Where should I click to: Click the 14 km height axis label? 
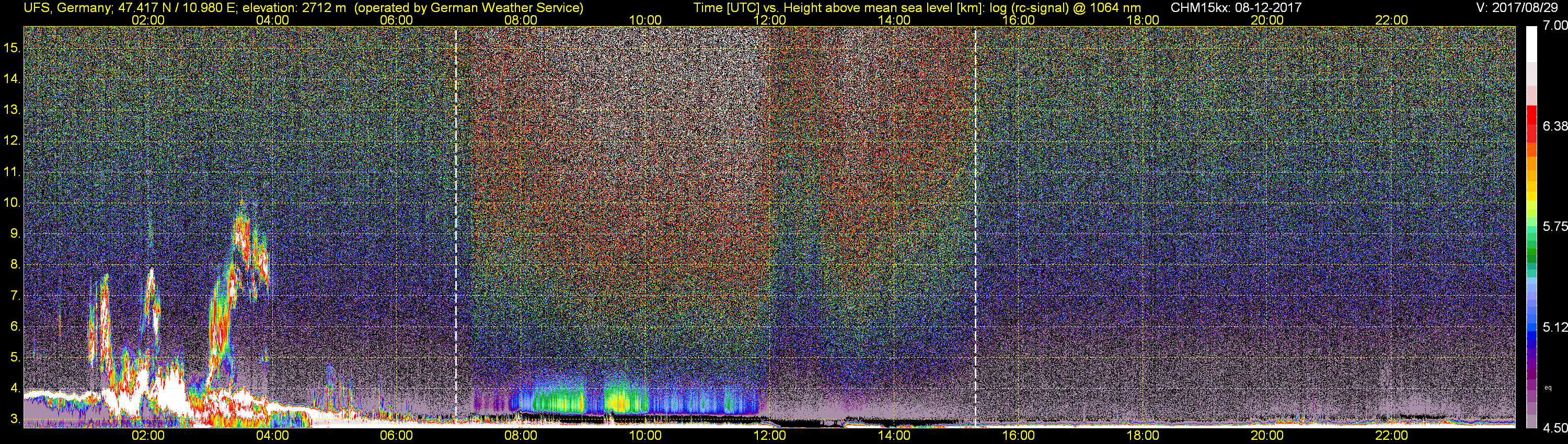coord(11,78)
